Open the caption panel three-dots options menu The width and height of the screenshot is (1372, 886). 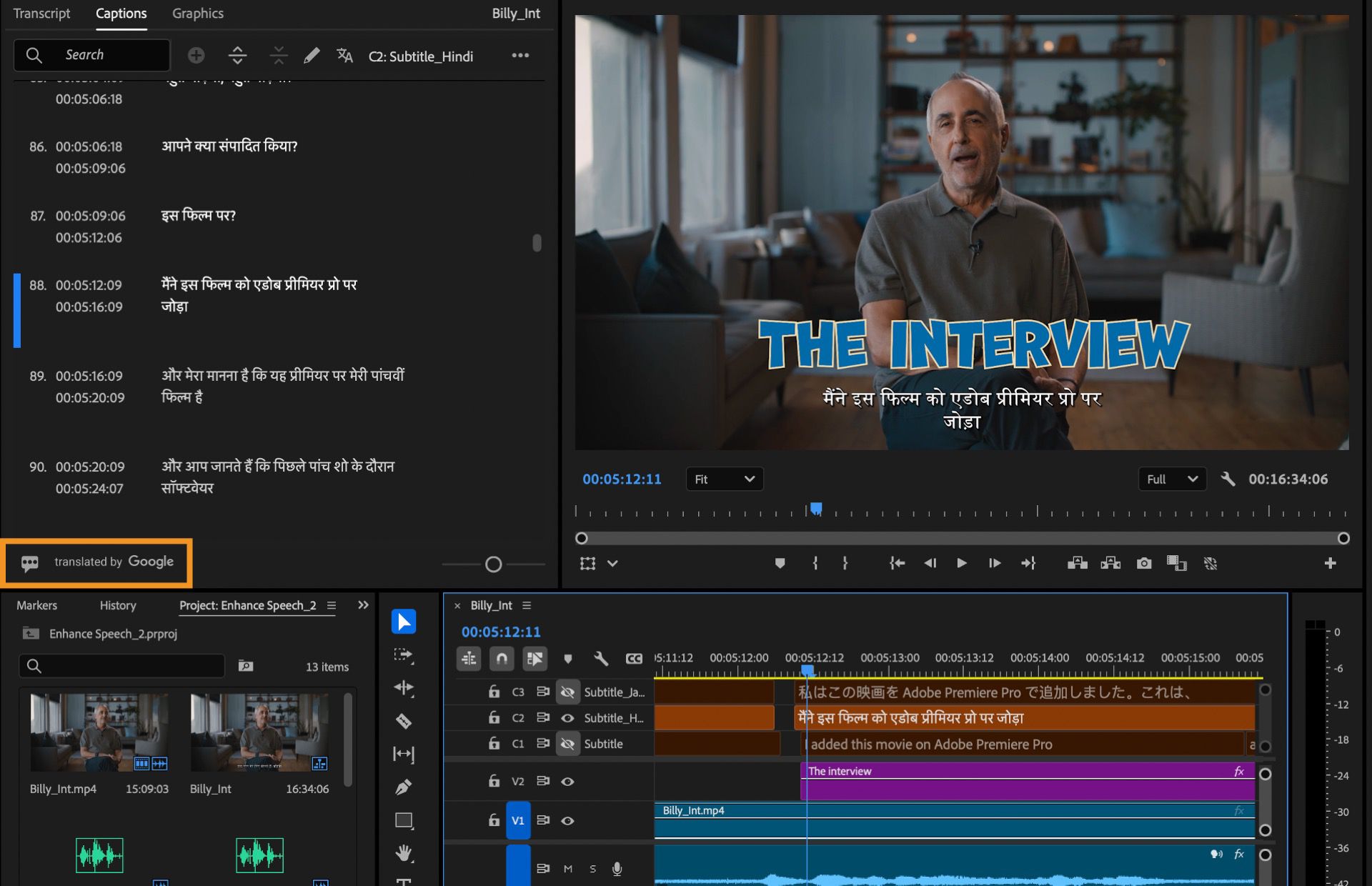coord(520,56)
